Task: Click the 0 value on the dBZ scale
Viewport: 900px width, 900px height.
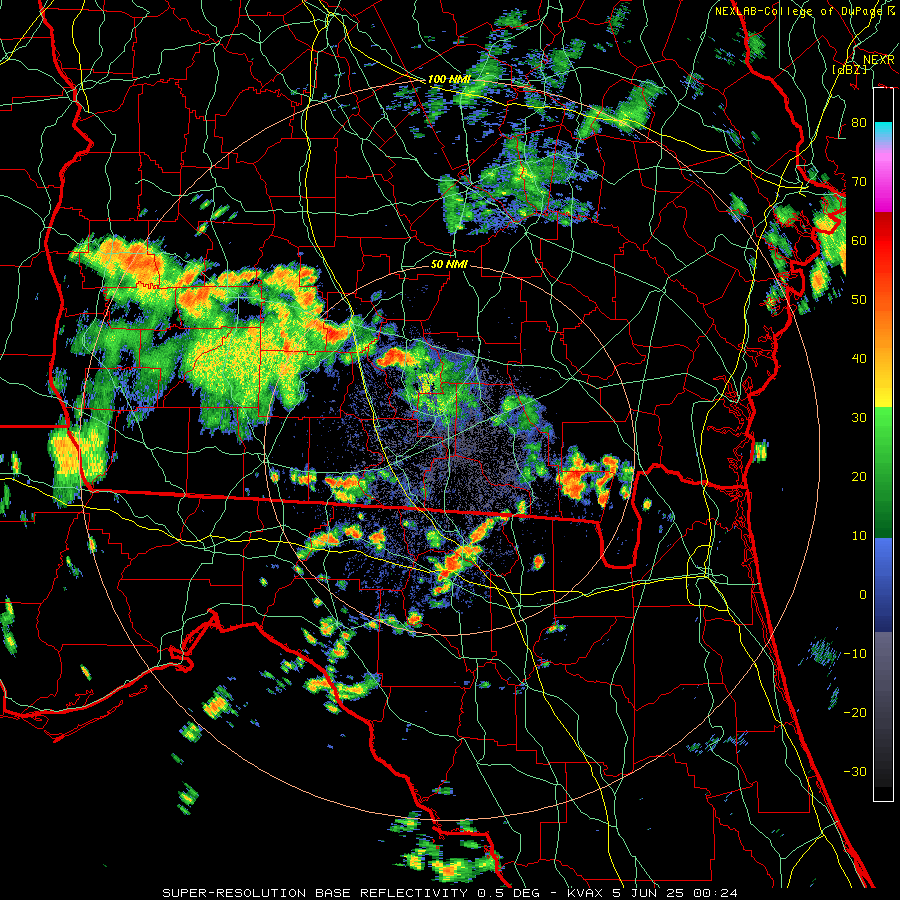Action: pyautogui.click(x=863, y=595)
